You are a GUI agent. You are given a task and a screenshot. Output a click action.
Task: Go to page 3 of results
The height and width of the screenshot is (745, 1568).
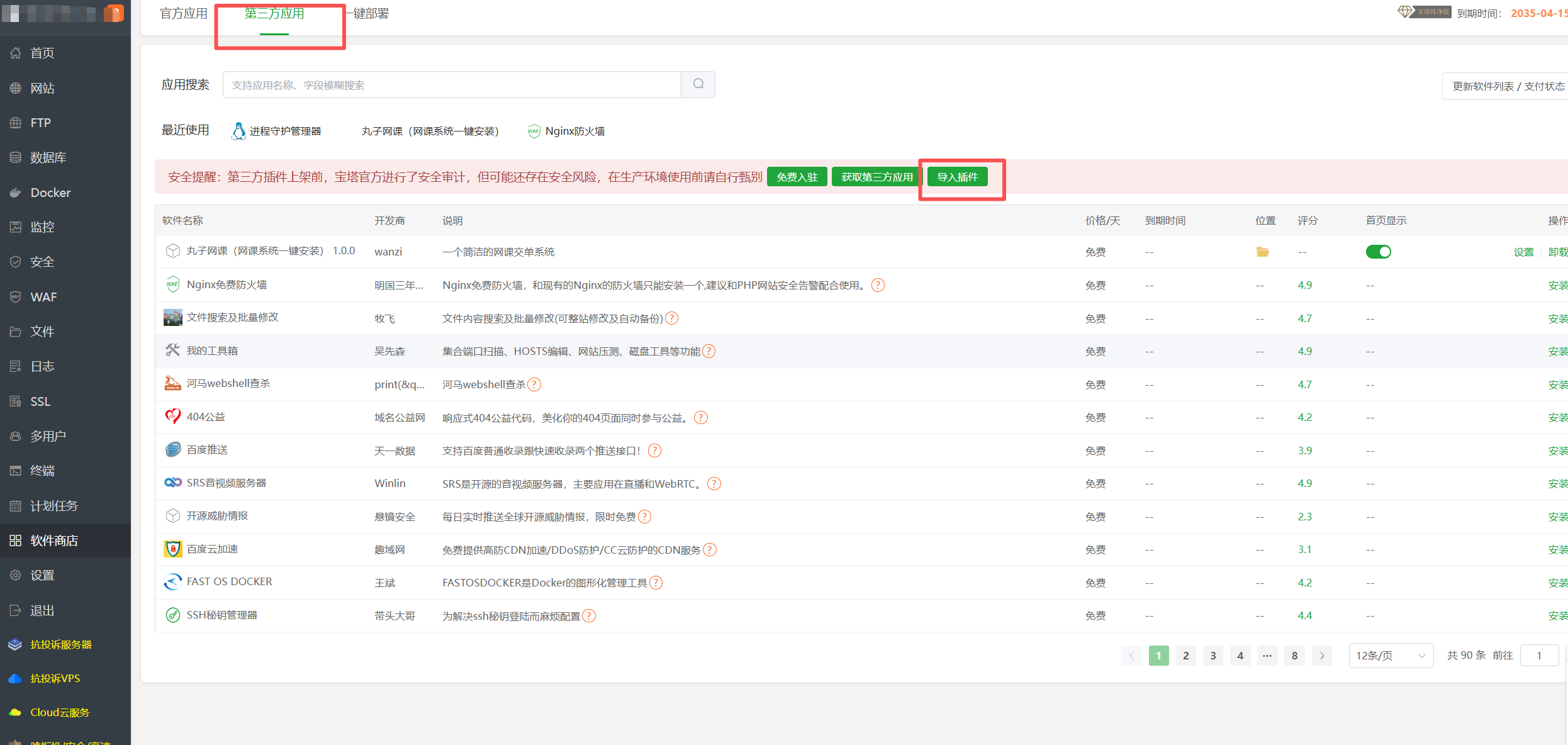point(1213,656)
